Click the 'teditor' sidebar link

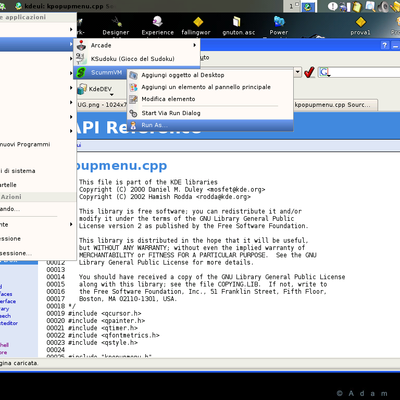(9, 323)
